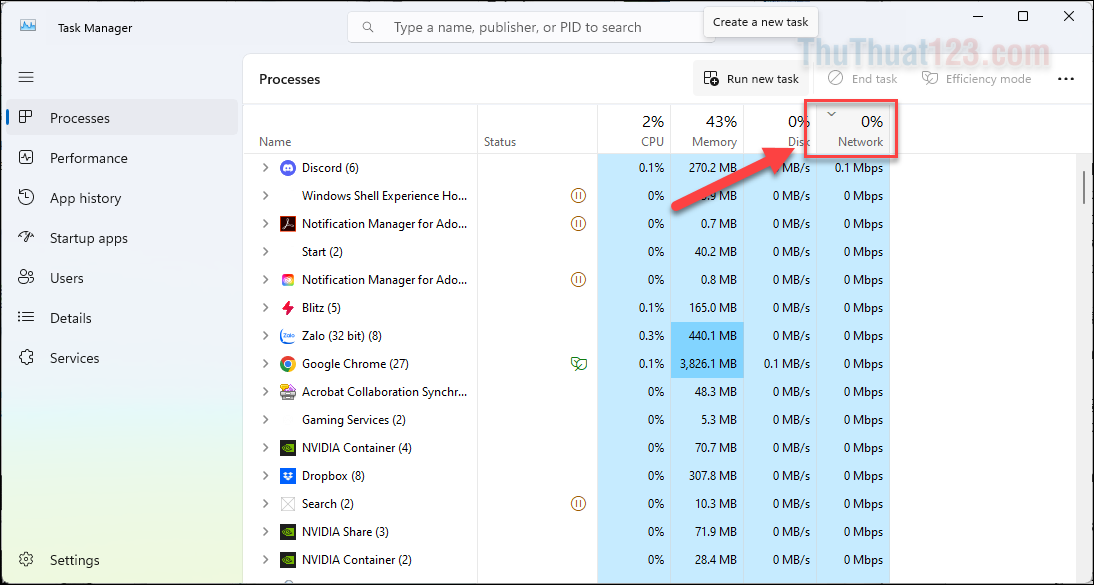Screen dimensions: 1094x585
Task: Click the Search process icon
Action: (x=287, y=503)
